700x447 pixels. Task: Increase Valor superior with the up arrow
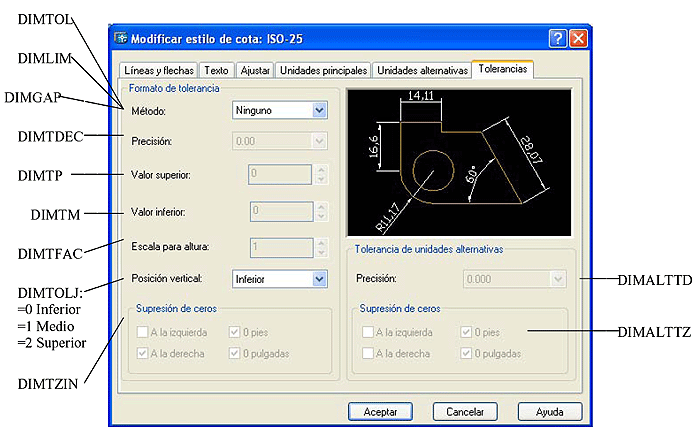321,170
